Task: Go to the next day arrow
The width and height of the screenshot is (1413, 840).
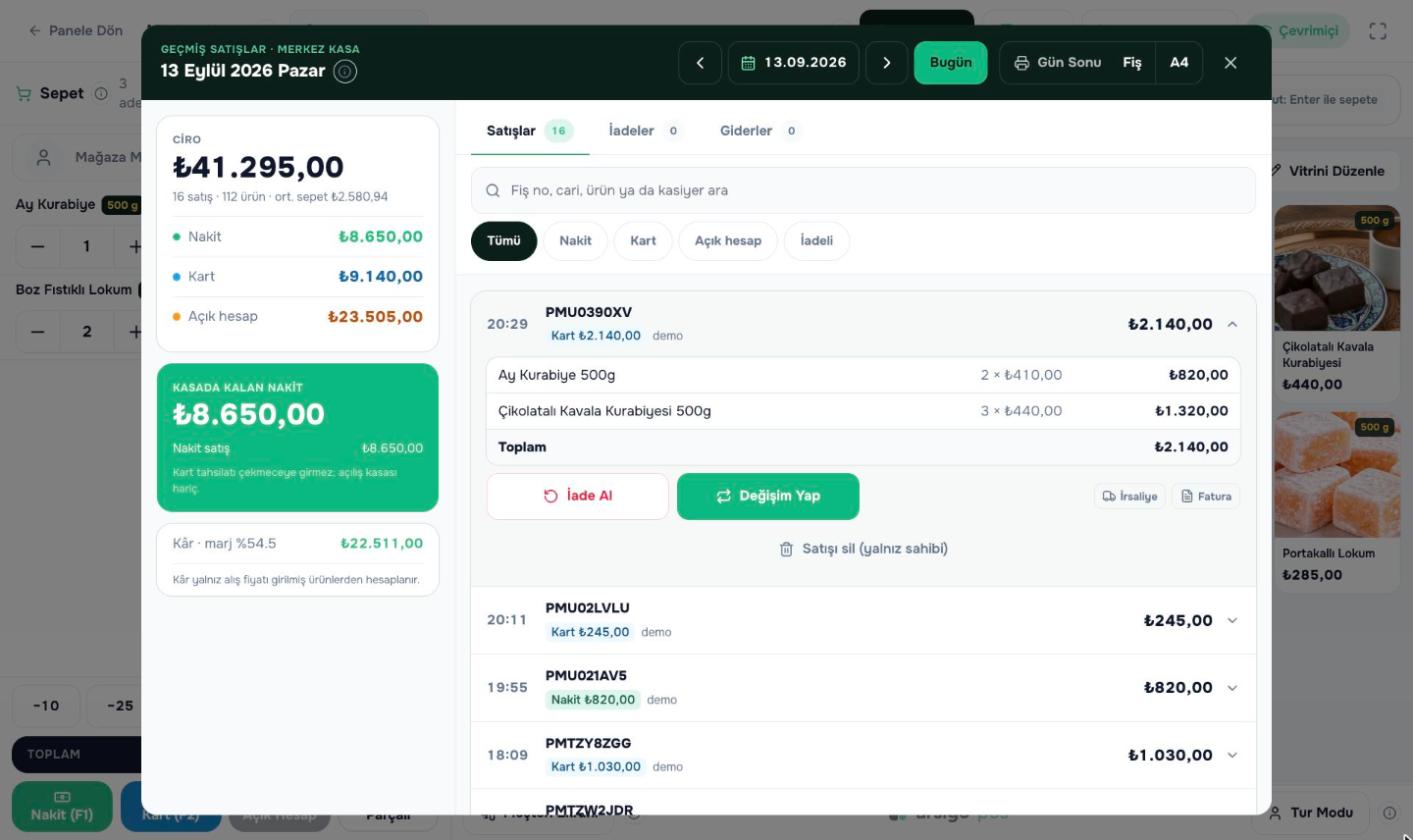Action: click(887, 63)
